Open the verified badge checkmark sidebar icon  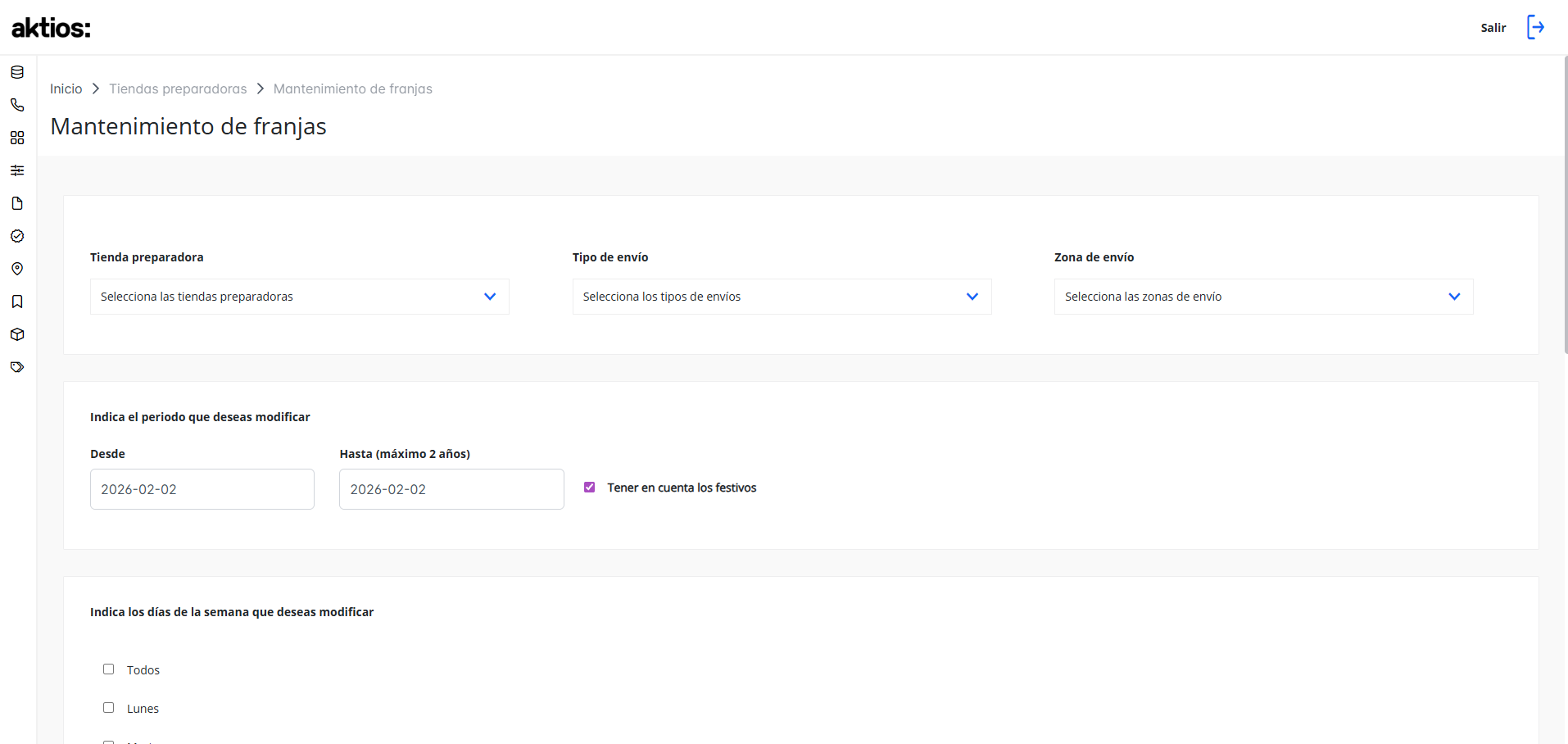(17, 236)
